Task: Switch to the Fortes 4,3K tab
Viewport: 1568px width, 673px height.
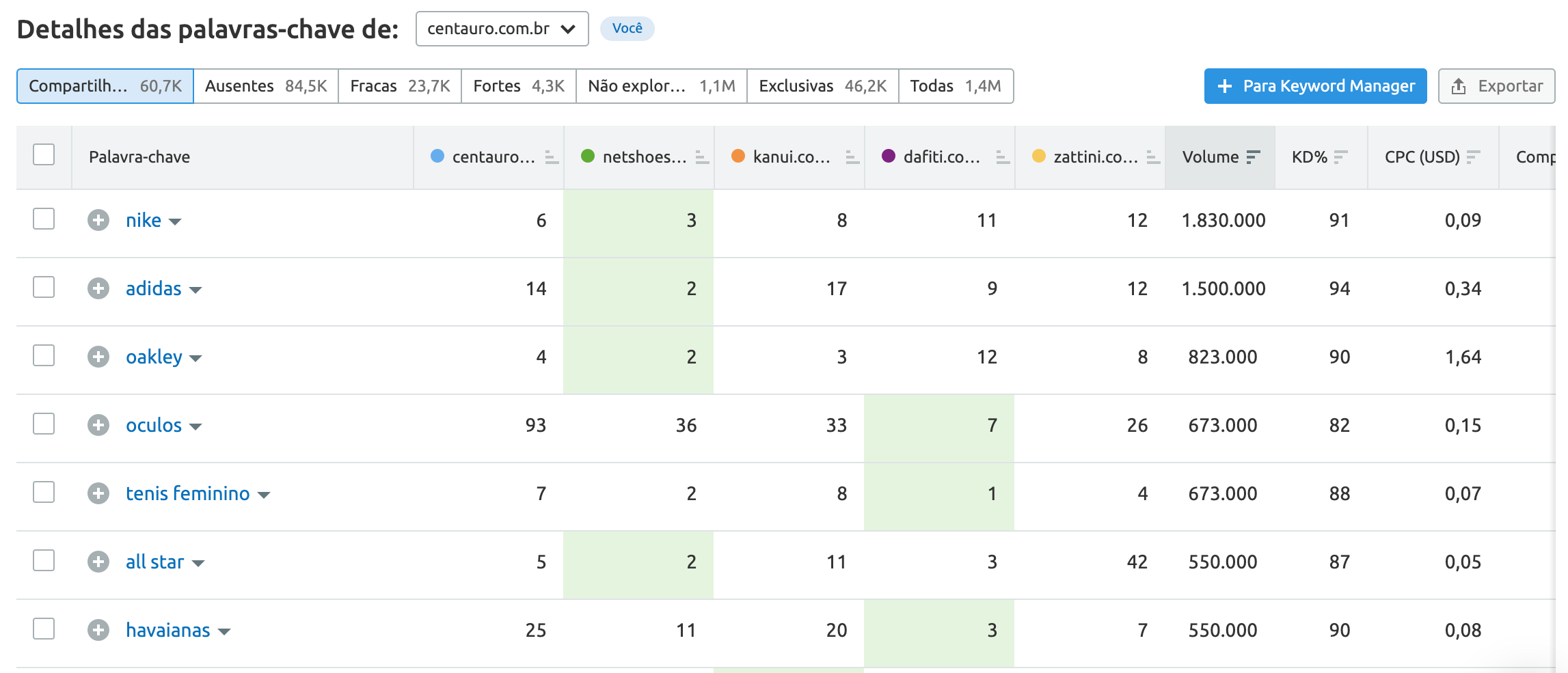Action: (519, 86)
